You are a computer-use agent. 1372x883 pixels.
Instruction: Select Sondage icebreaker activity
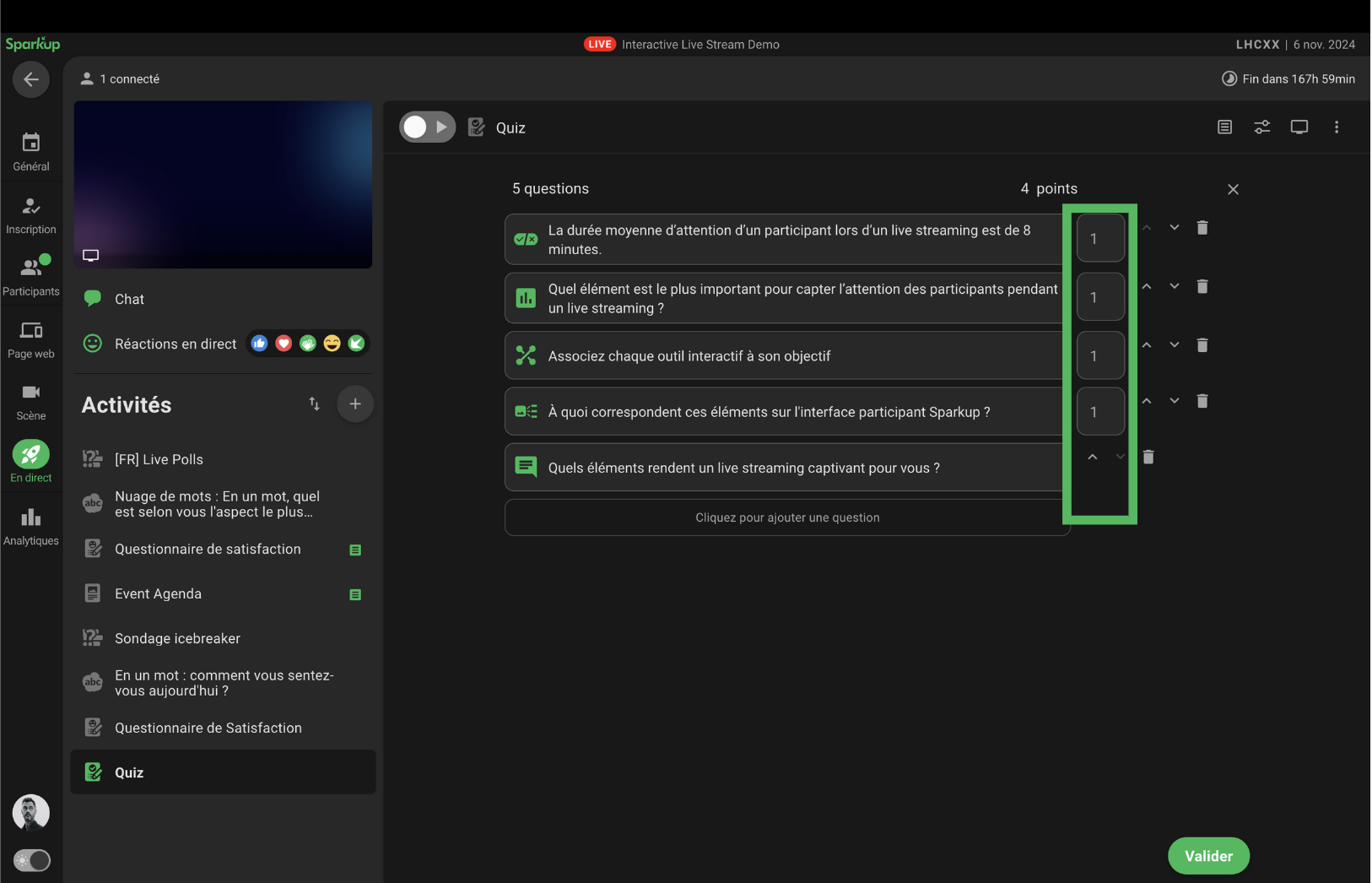pyautogui.click(x=177, y=638)
